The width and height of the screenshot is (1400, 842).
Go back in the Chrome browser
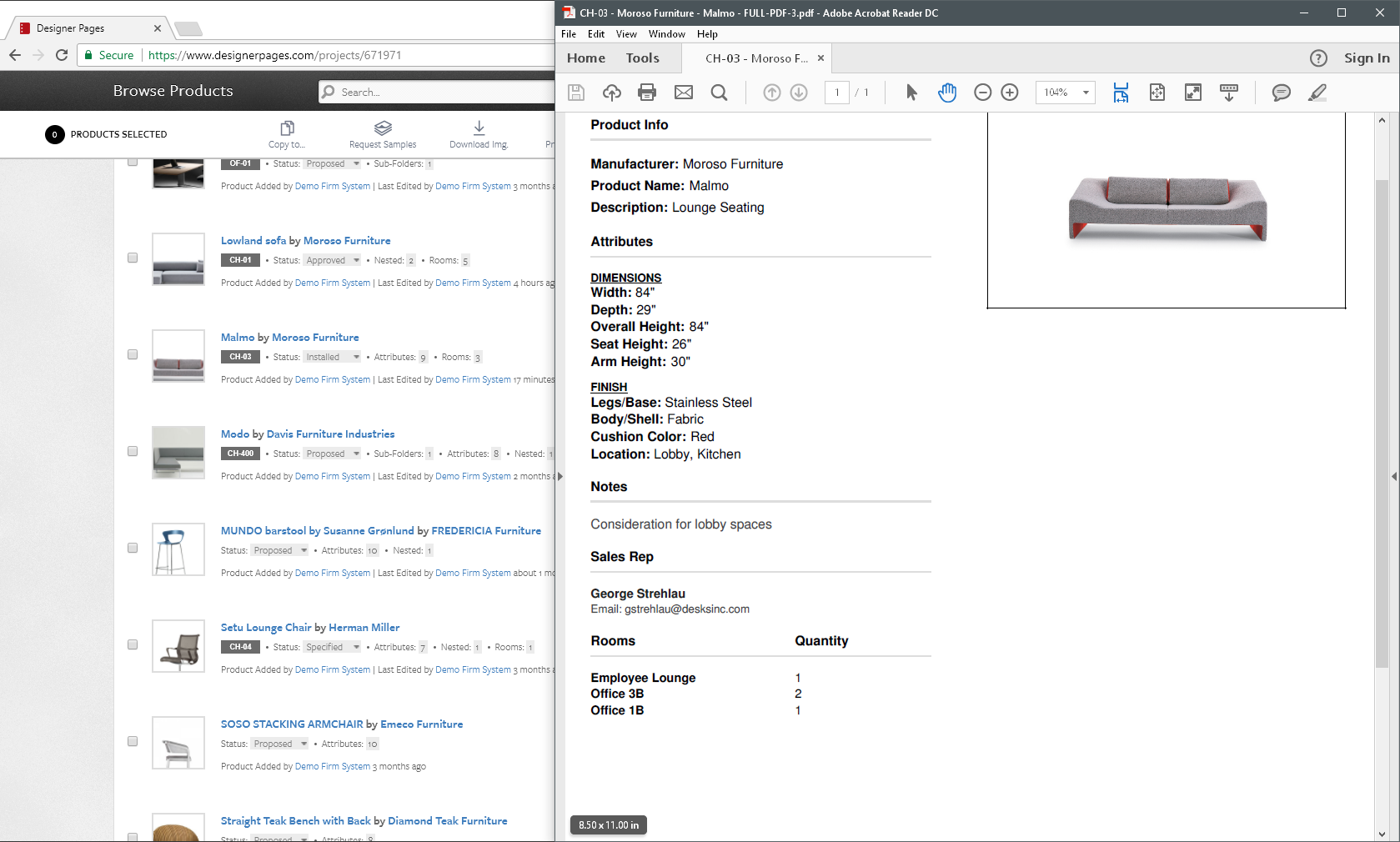click(15, 55)
